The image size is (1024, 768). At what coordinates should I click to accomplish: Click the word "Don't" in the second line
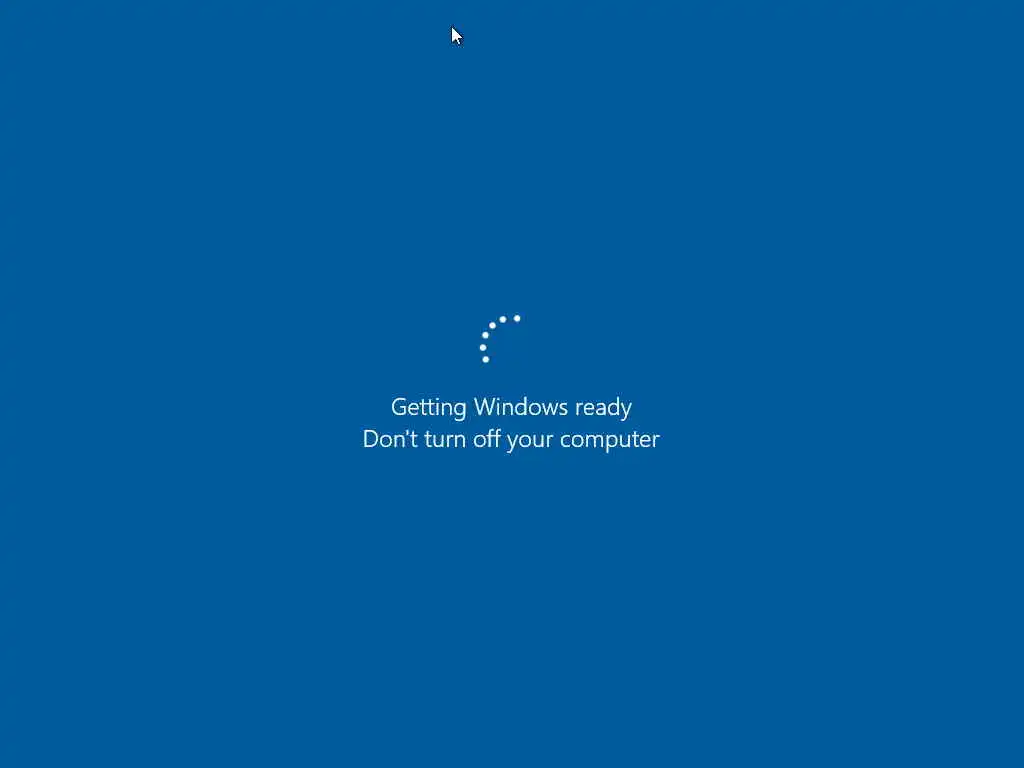390,439
